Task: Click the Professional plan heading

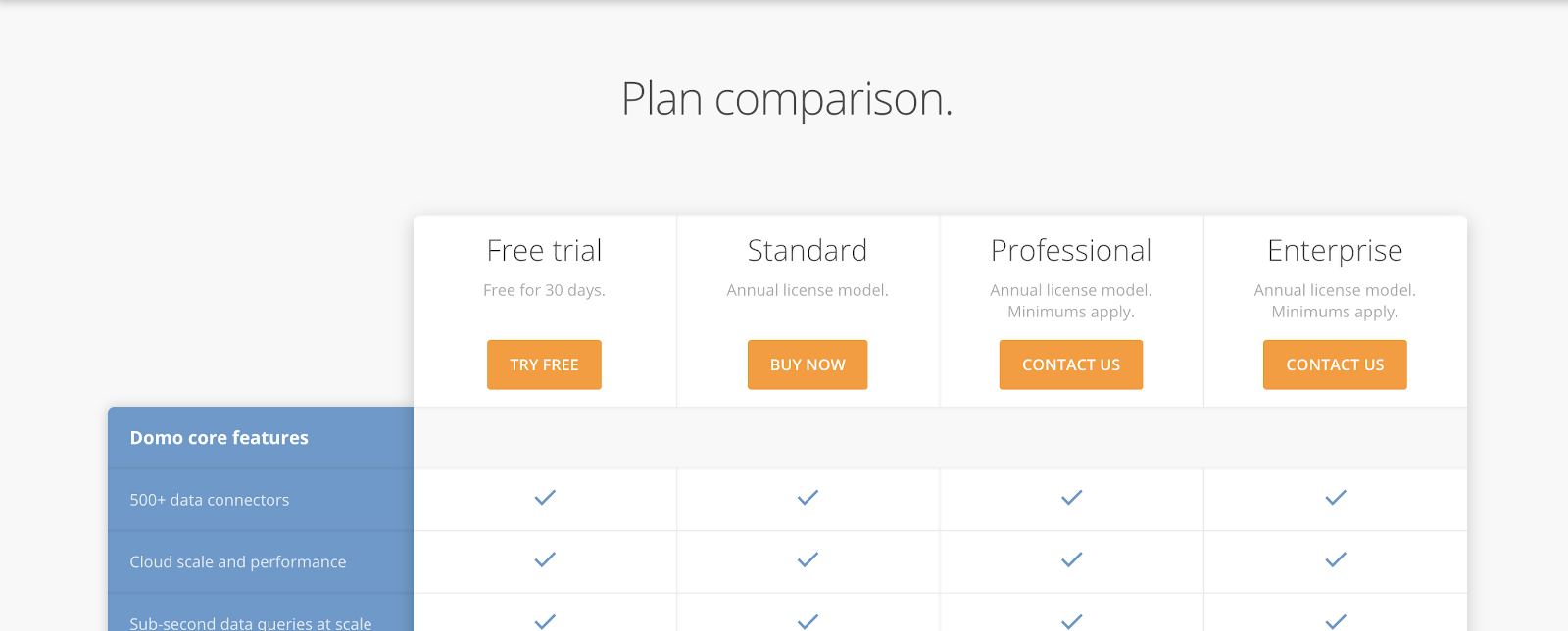Action: pos(1070,251)
